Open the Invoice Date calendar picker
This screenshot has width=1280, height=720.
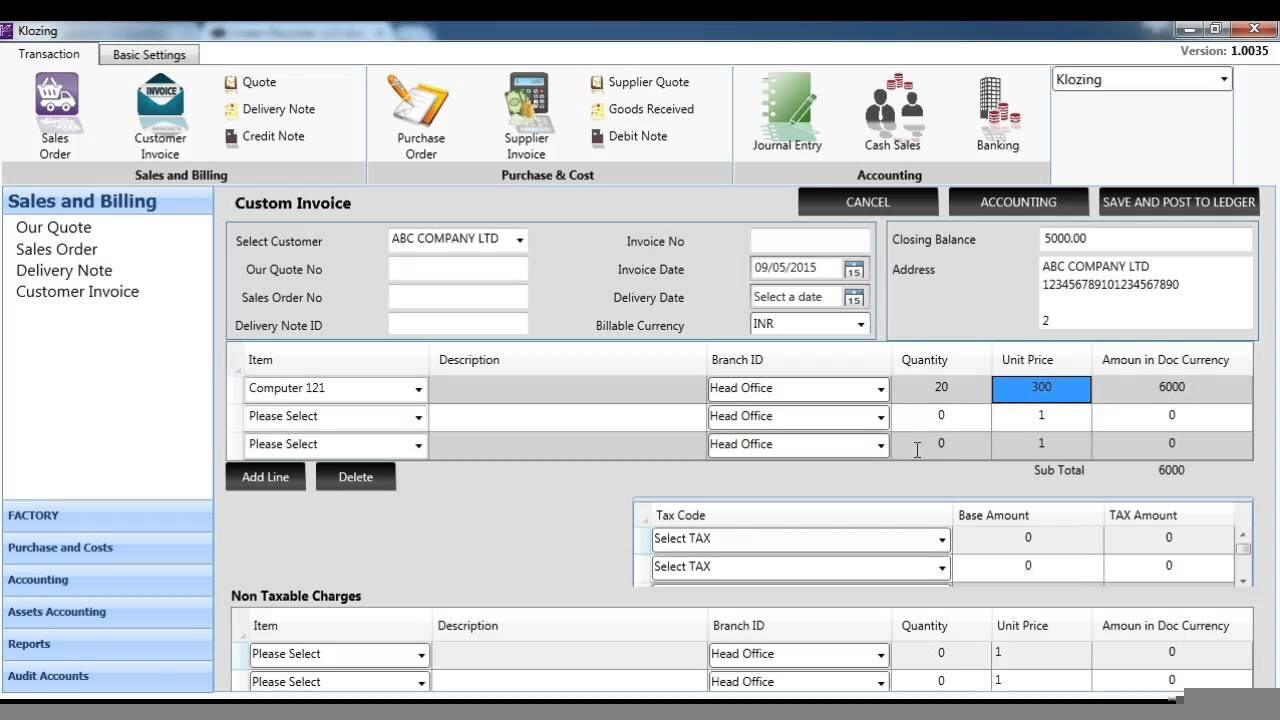[853, 269]
